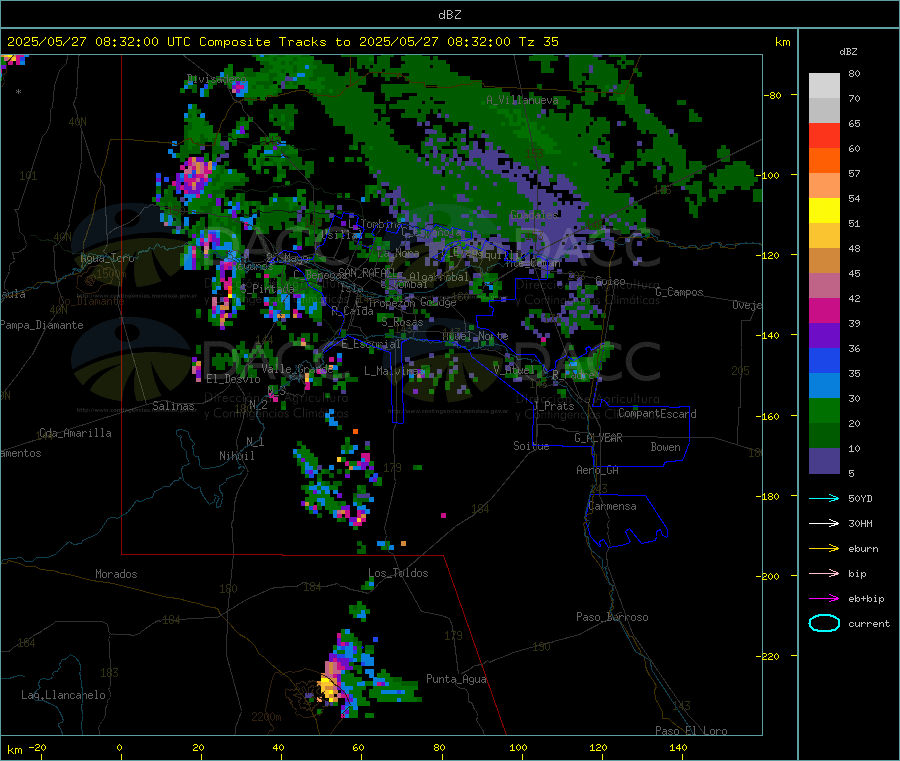
Task: Click the Morados map label
Action: 116,574
